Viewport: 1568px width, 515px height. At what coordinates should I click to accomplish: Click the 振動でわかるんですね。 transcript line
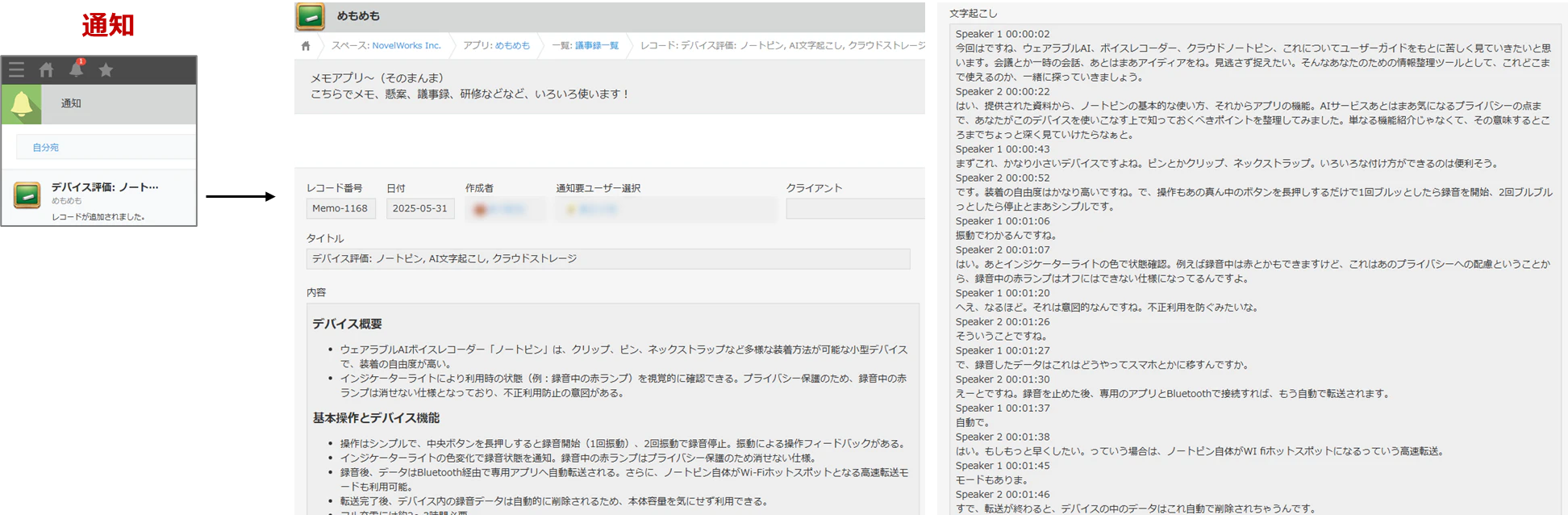pos(1006,236)
